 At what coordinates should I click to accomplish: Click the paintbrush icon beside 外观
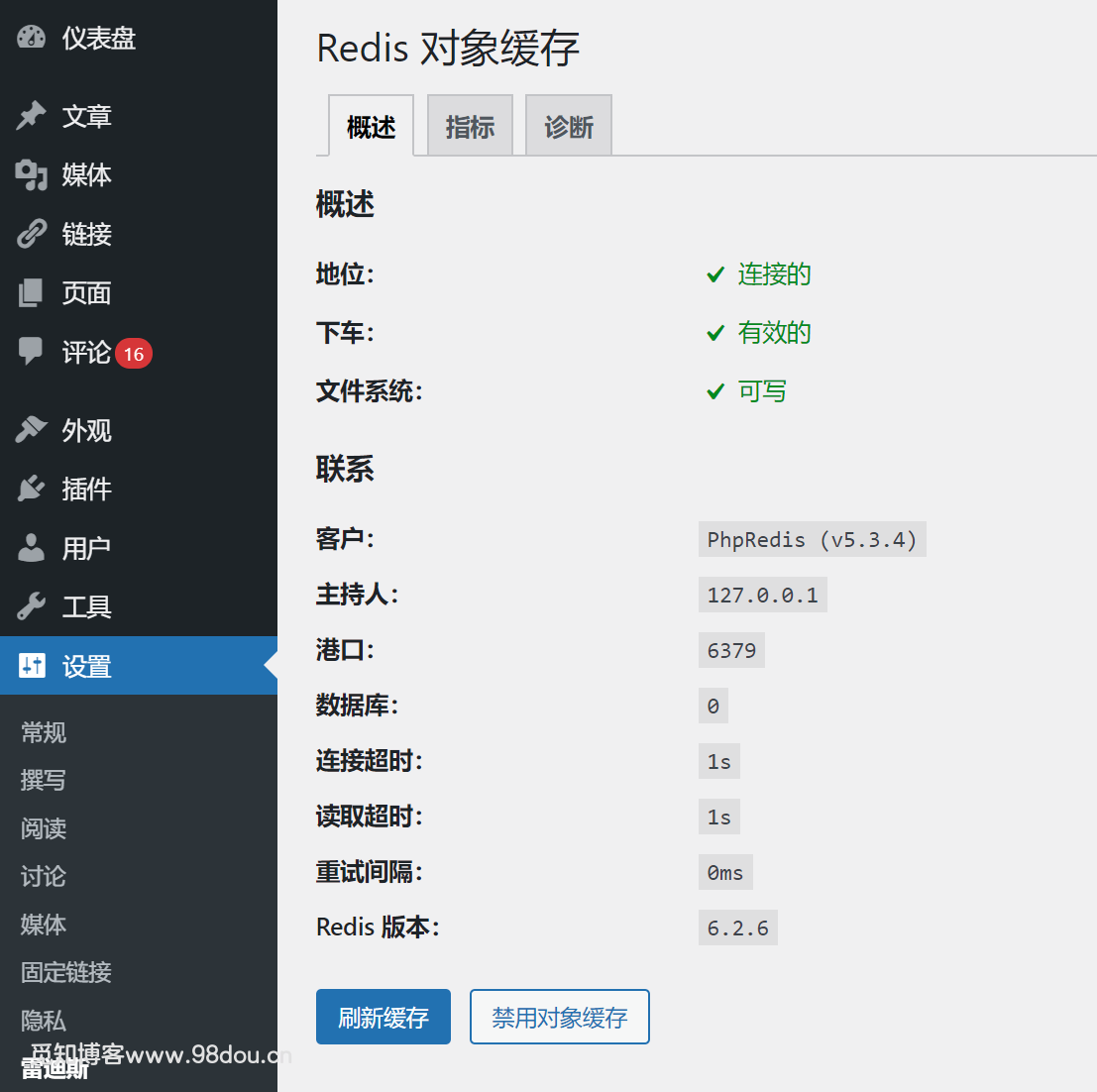pos(31,429)
